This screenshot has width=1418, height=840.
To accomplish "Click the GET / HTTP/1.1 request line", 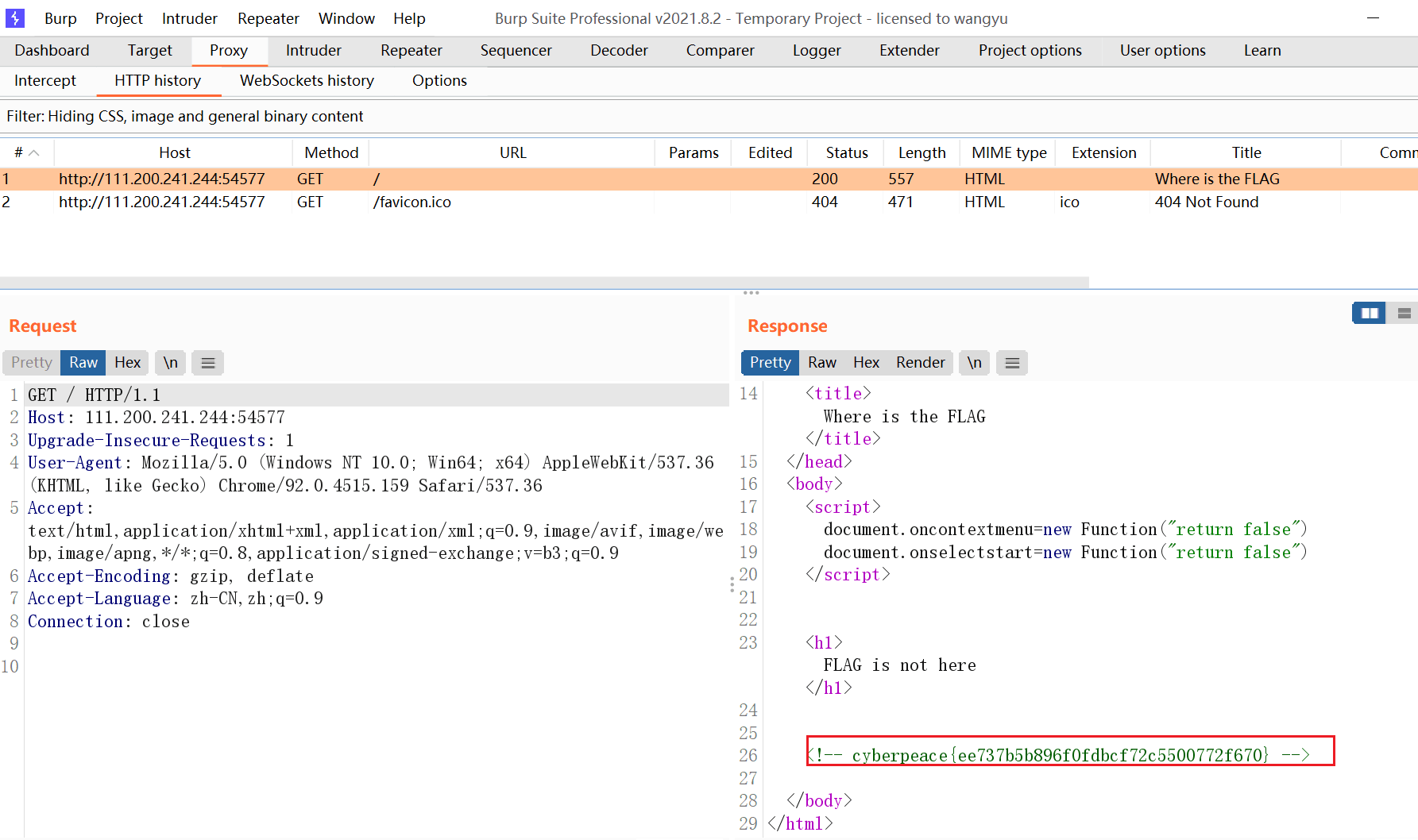I will pos(94,395).
